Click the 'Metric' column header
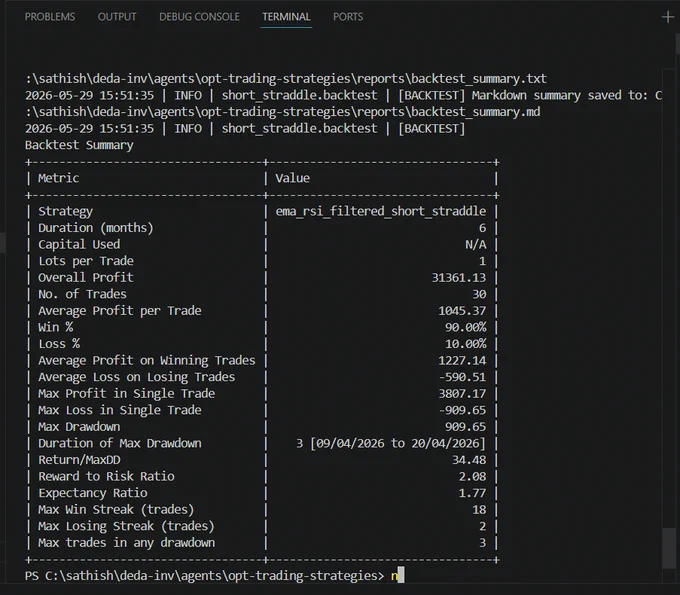Viewport: 680px width, 595px height. pos(59,178)
